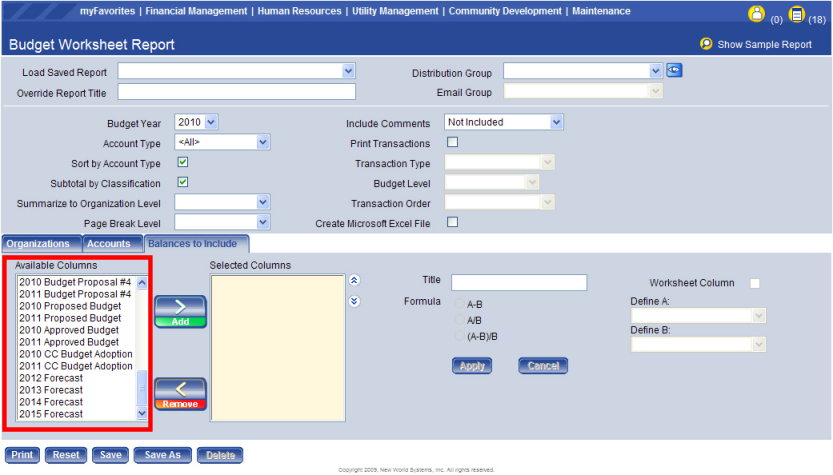This screenshot has width=833, height=475.
Task: Select 2012 Forecast in Available Columns
Action: pos(50,378)
